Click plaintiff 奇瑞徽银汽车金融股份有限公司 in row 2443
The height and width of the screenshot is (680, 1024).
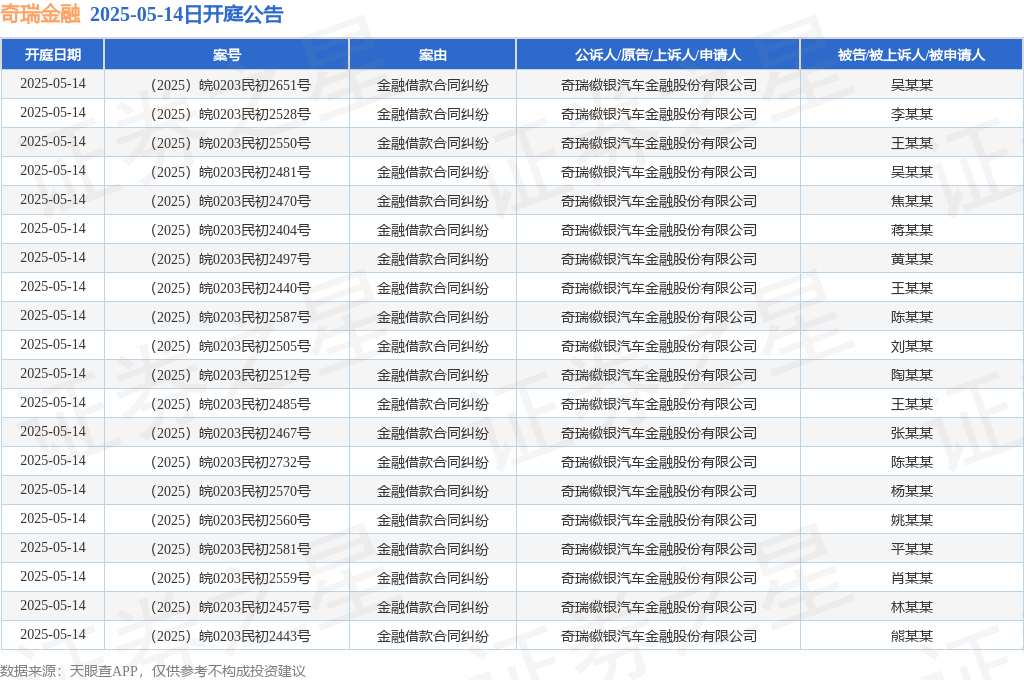tap(658, 636)
